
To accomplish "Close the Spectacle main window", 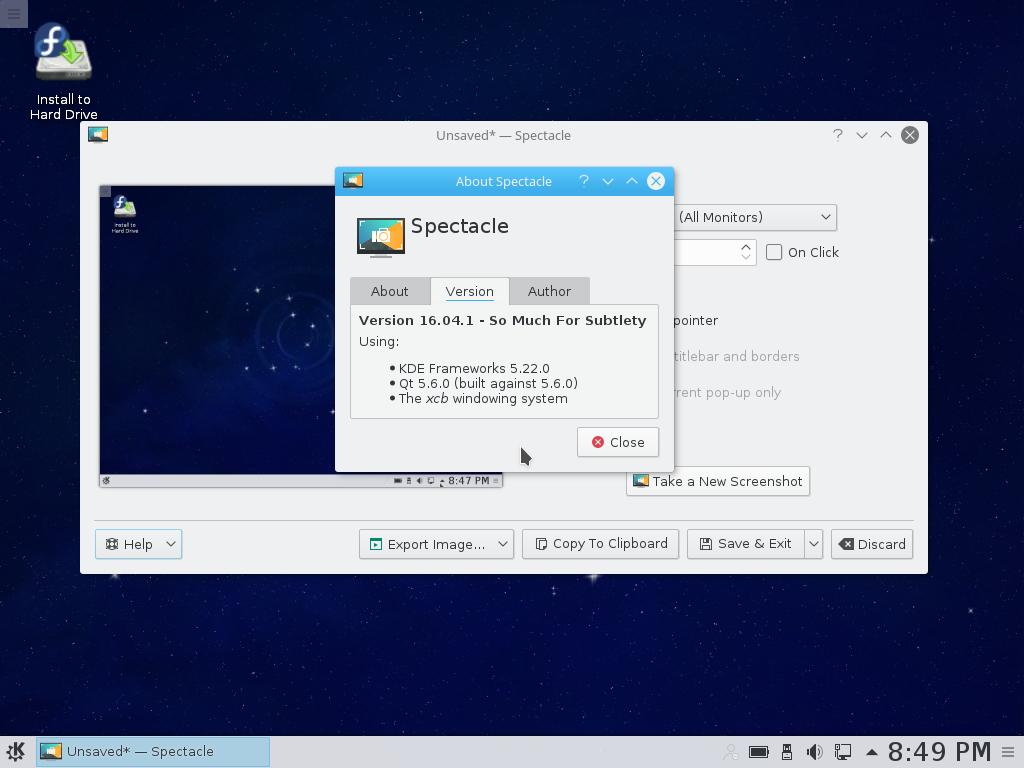I will [x=910, y=135].
